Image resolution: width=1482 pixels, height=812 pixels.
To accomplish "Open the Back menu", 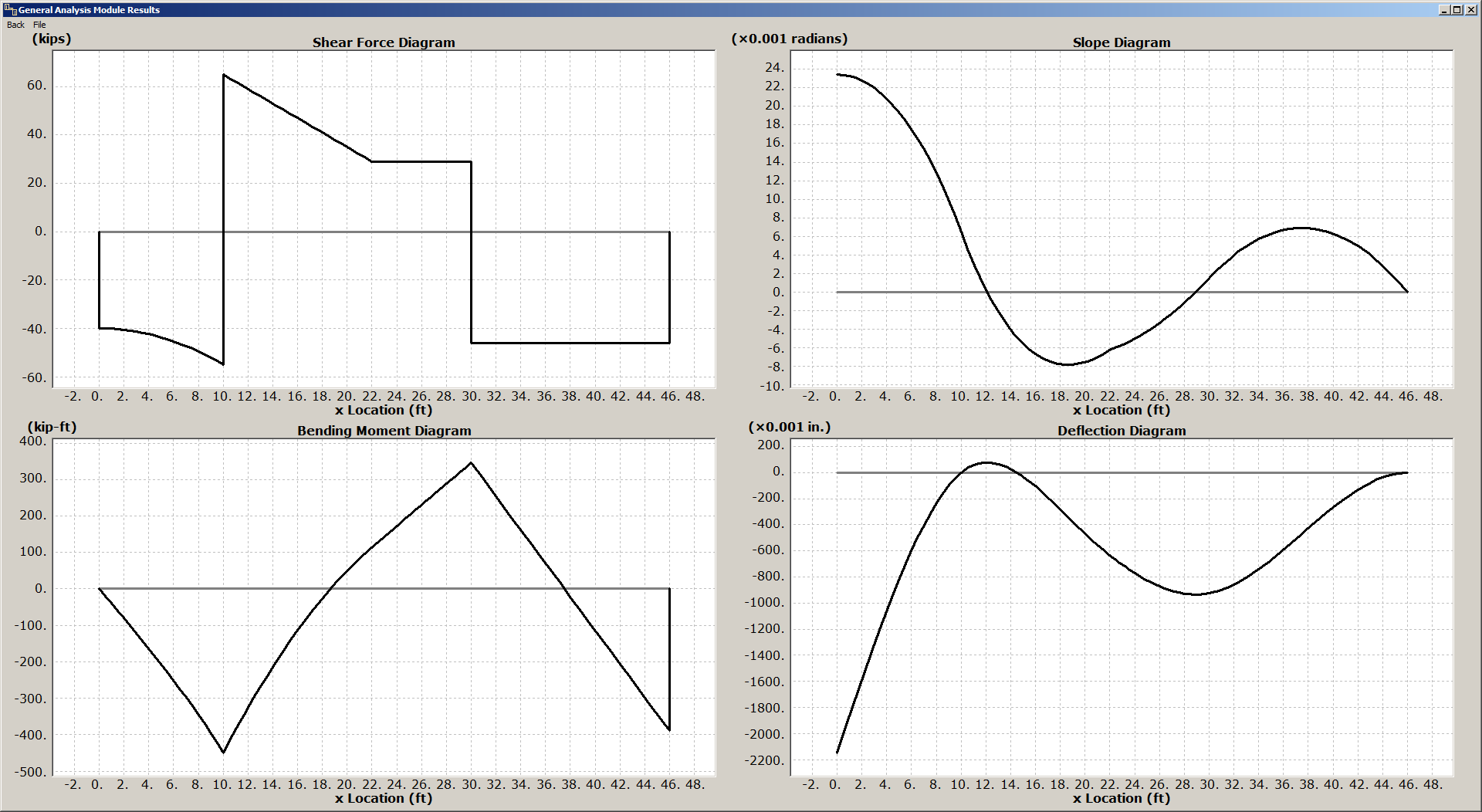I will coord(15,25).
